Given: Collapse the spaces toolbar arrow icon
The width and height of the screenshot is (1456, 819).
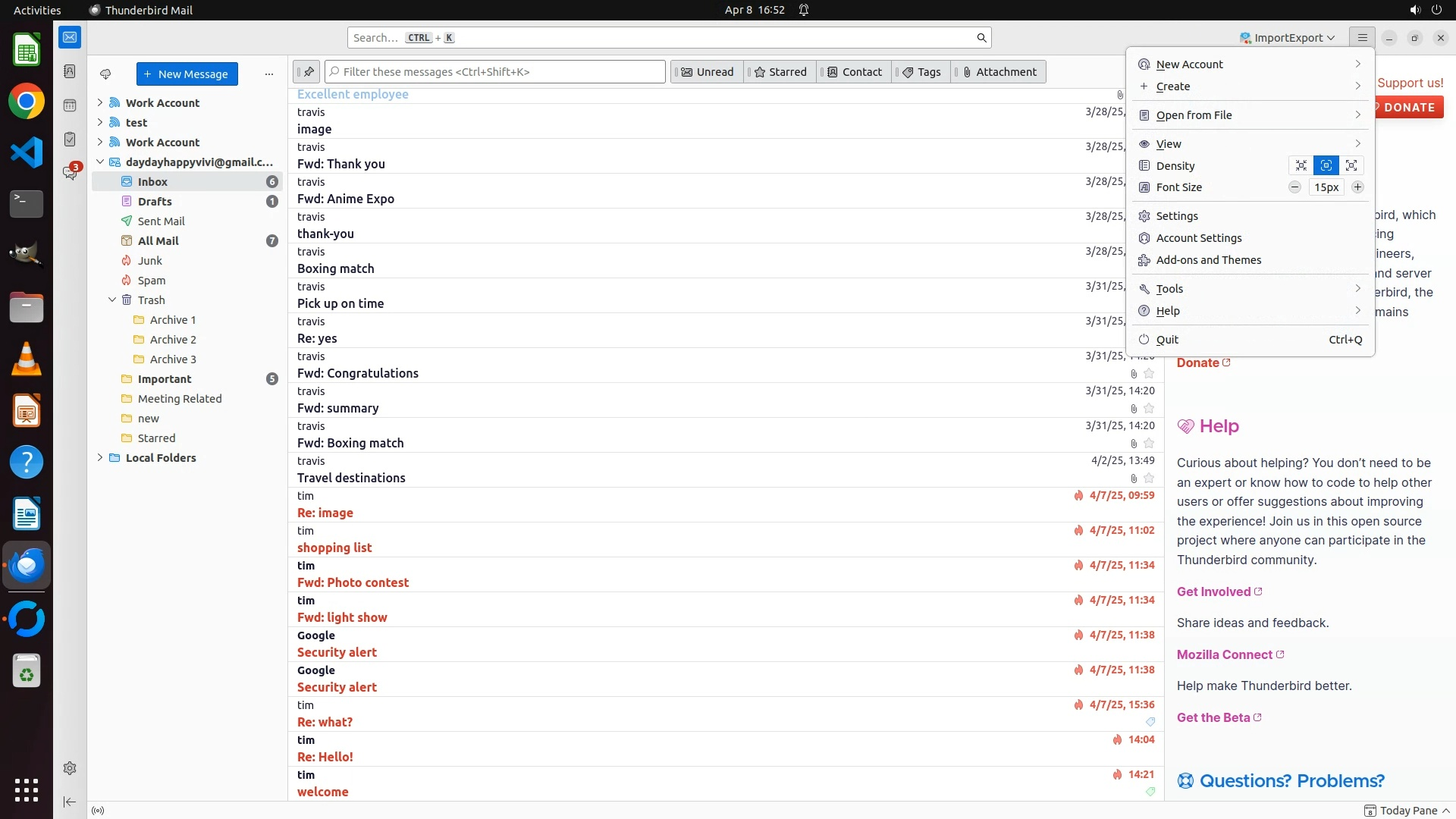Looking at the screenshot, I should (70, 802).
